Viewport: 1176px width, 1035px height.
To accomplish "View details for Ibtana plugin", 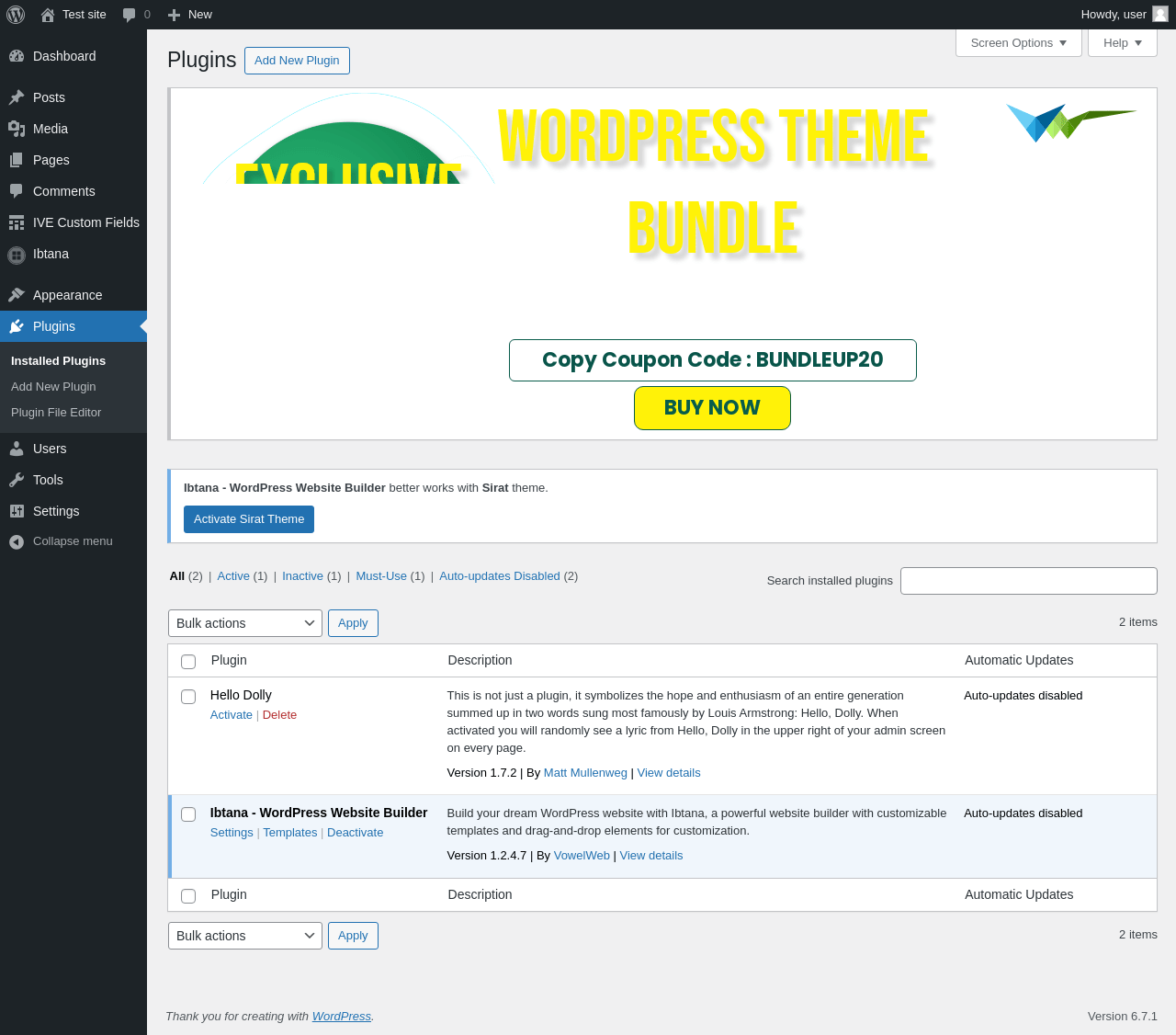I will tap(651, 856).
